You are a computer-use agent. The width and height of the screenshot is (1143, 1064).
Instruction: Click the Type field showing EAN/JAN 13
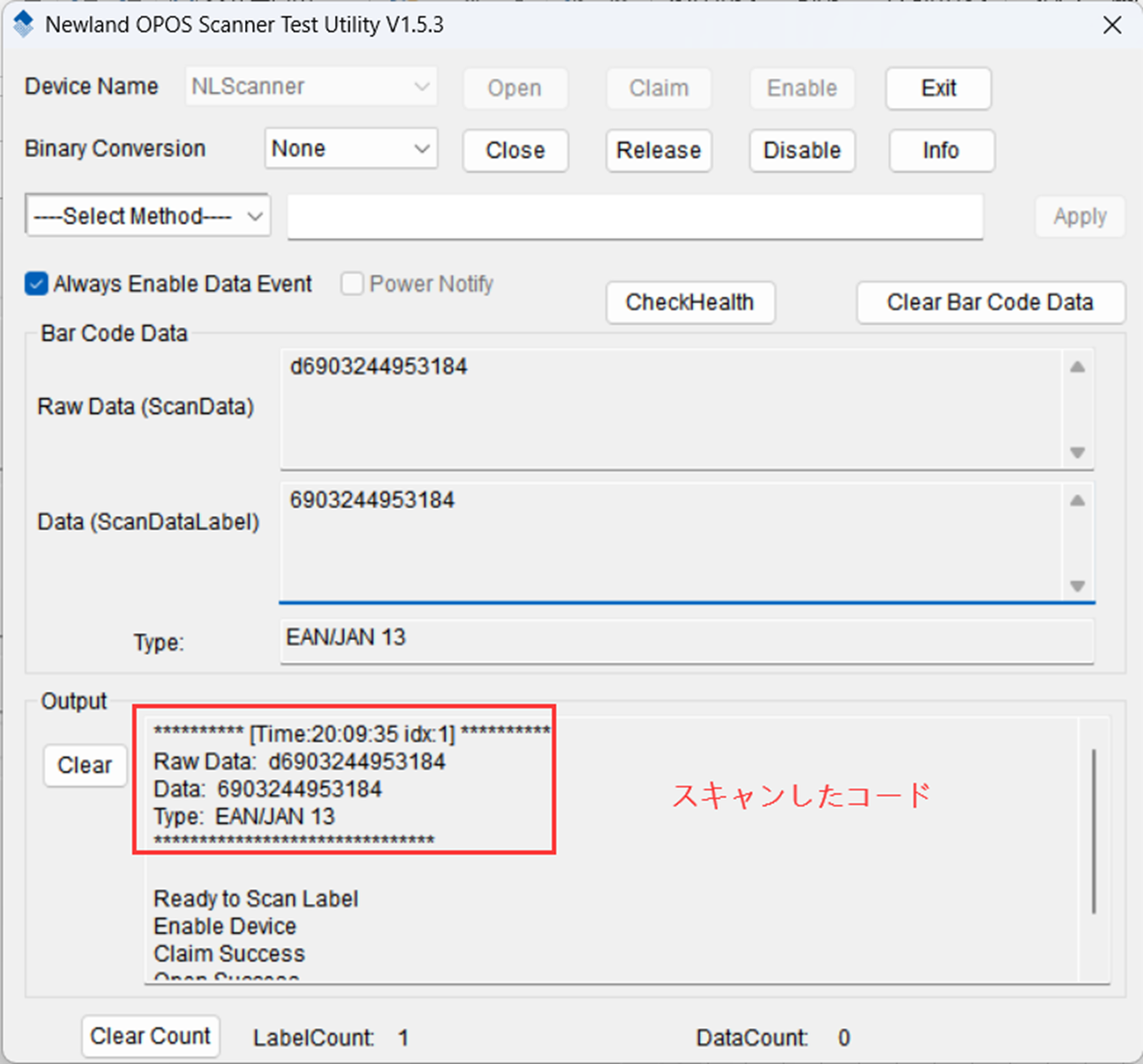(687, 640)
